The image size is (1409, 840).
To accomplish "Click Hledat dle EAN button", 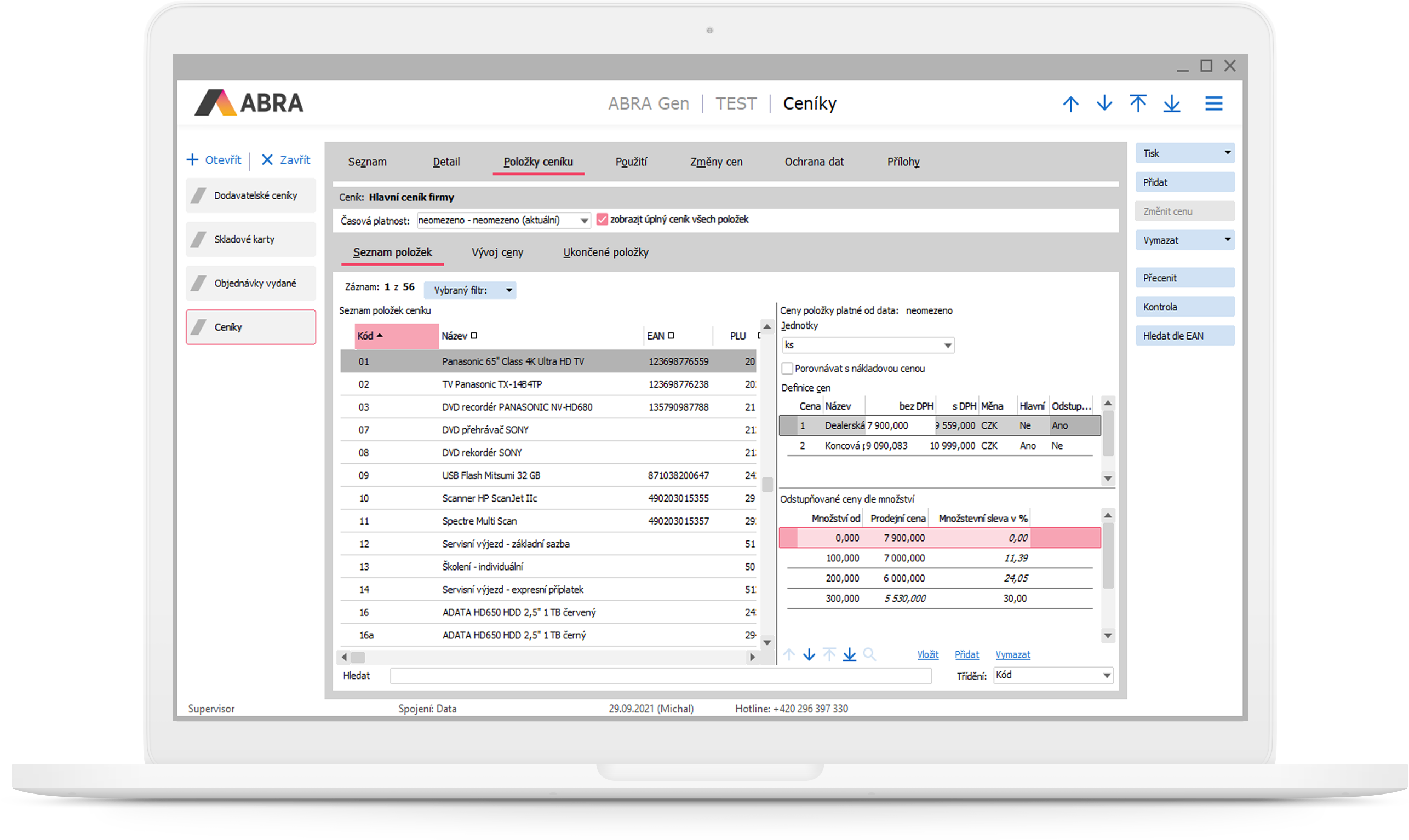I will coord(1185,336).
